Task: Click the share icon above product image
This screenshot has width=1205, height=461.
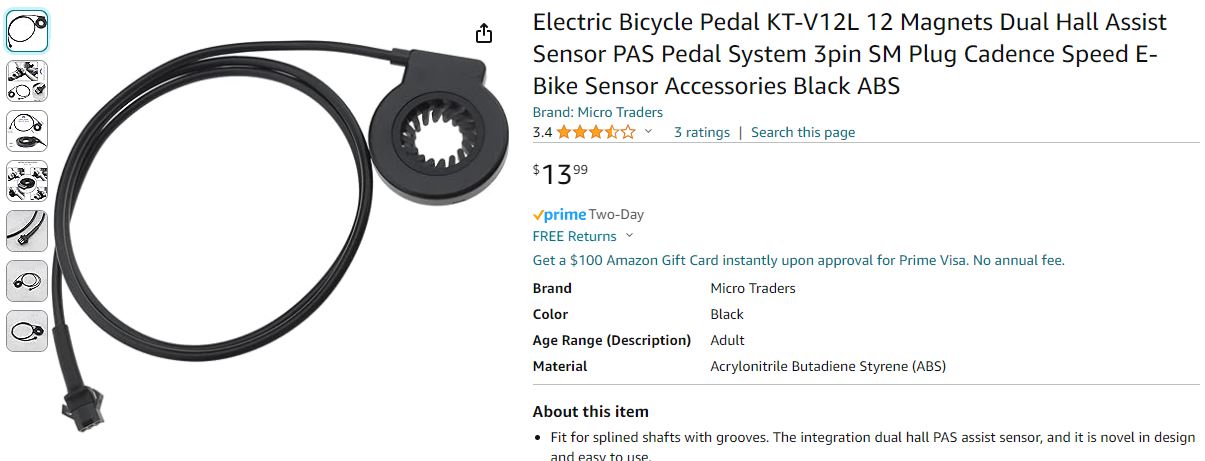Action: pyautogui.click(x=484, y=33)
